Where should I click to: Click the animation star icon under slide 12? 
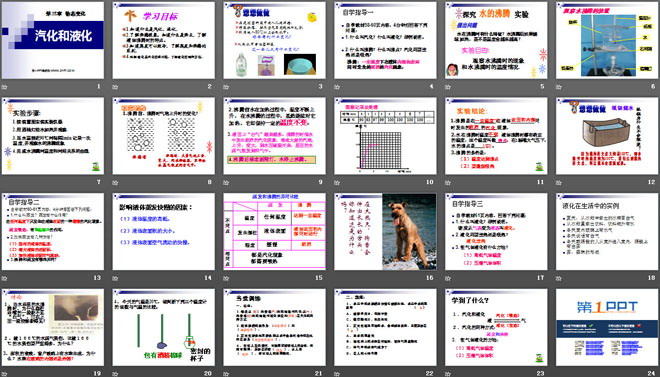click(559, 182)
